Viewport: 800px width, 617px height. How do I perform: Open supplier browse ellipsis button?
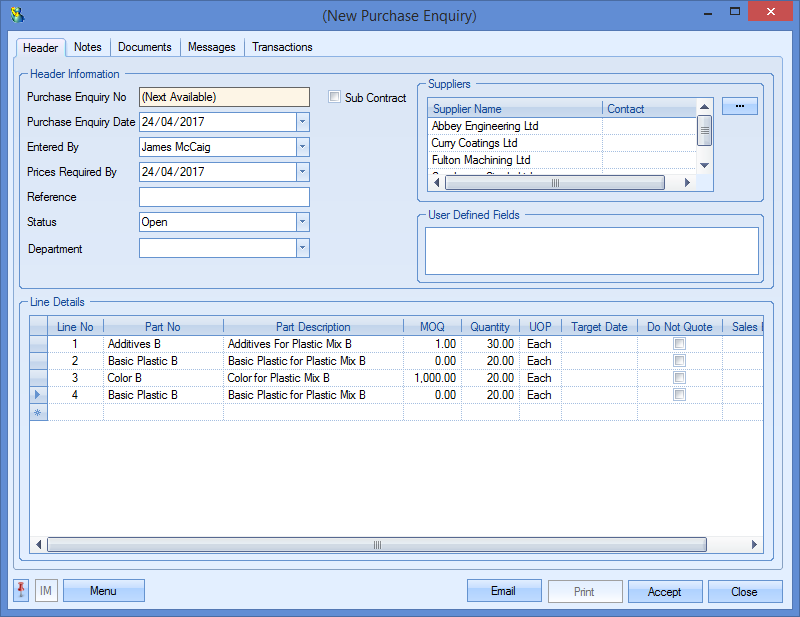[739, 106]
